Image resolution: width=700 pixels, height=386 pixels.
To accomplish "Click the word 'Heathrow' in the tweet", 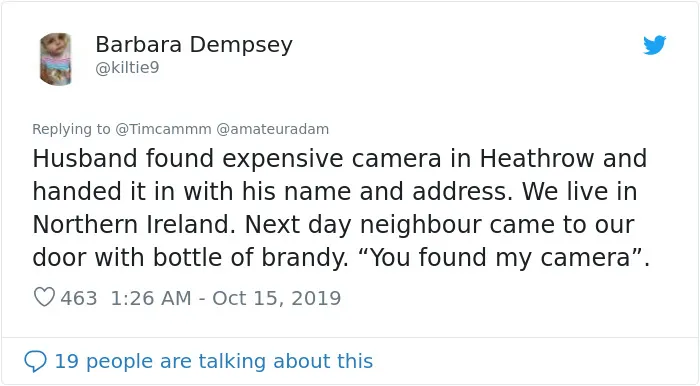I will (x=537, y=158).
